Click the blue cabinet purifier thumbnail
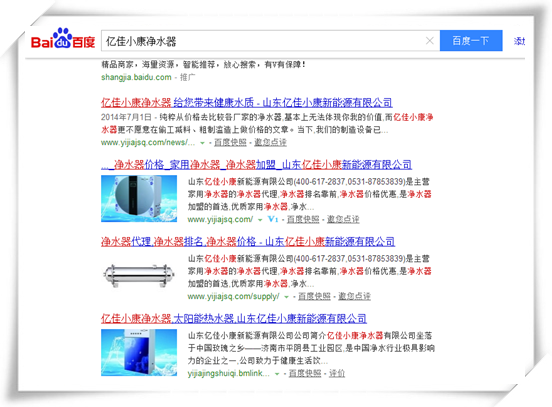This screenshot has height=407, width=552. pyautogui.click(x=139, y=352)
